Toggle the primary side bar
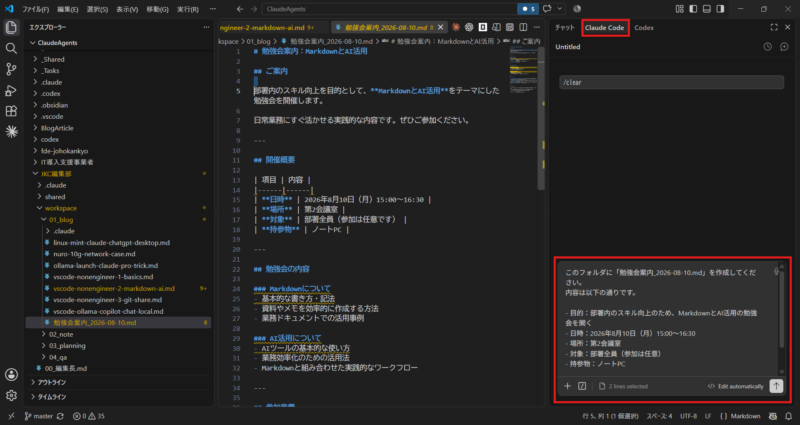 click(693, 9)
